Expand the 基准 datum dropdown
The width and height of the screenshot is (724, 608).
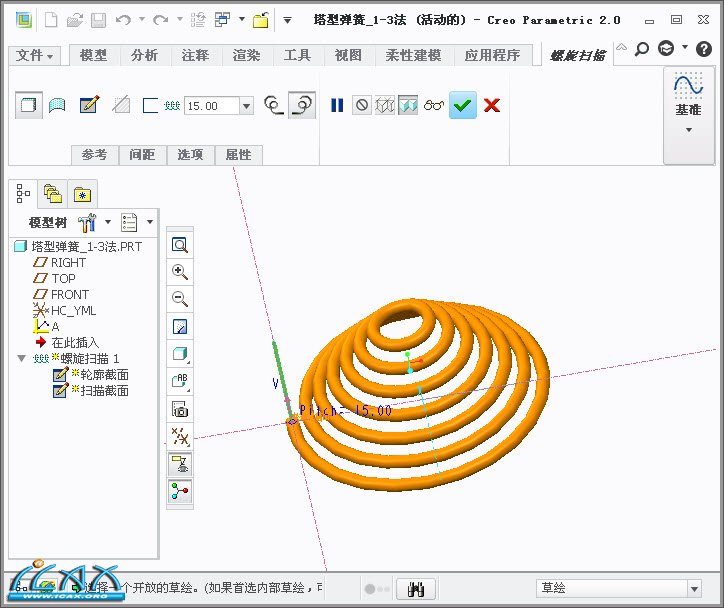pos(688,130)
